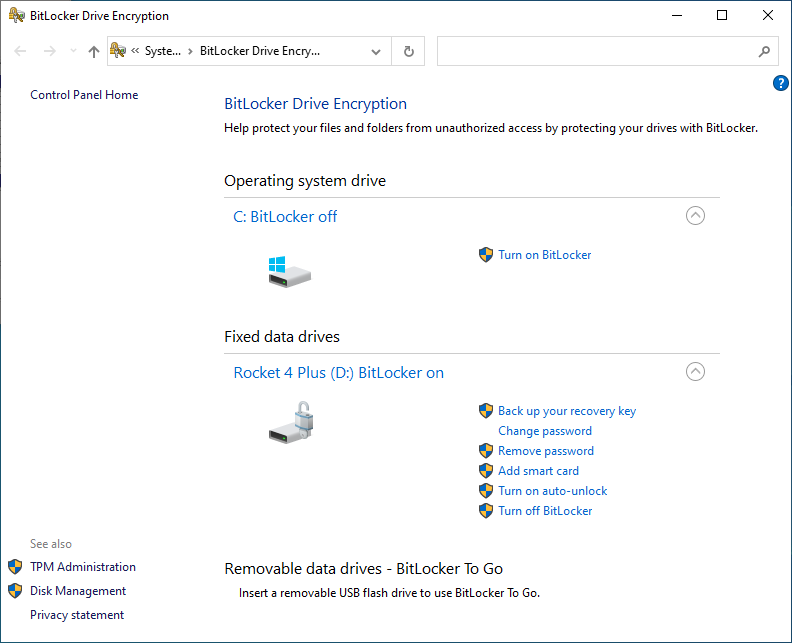
Task: Turn on BitLocker for the C: drive
Action: pos(544,255)
